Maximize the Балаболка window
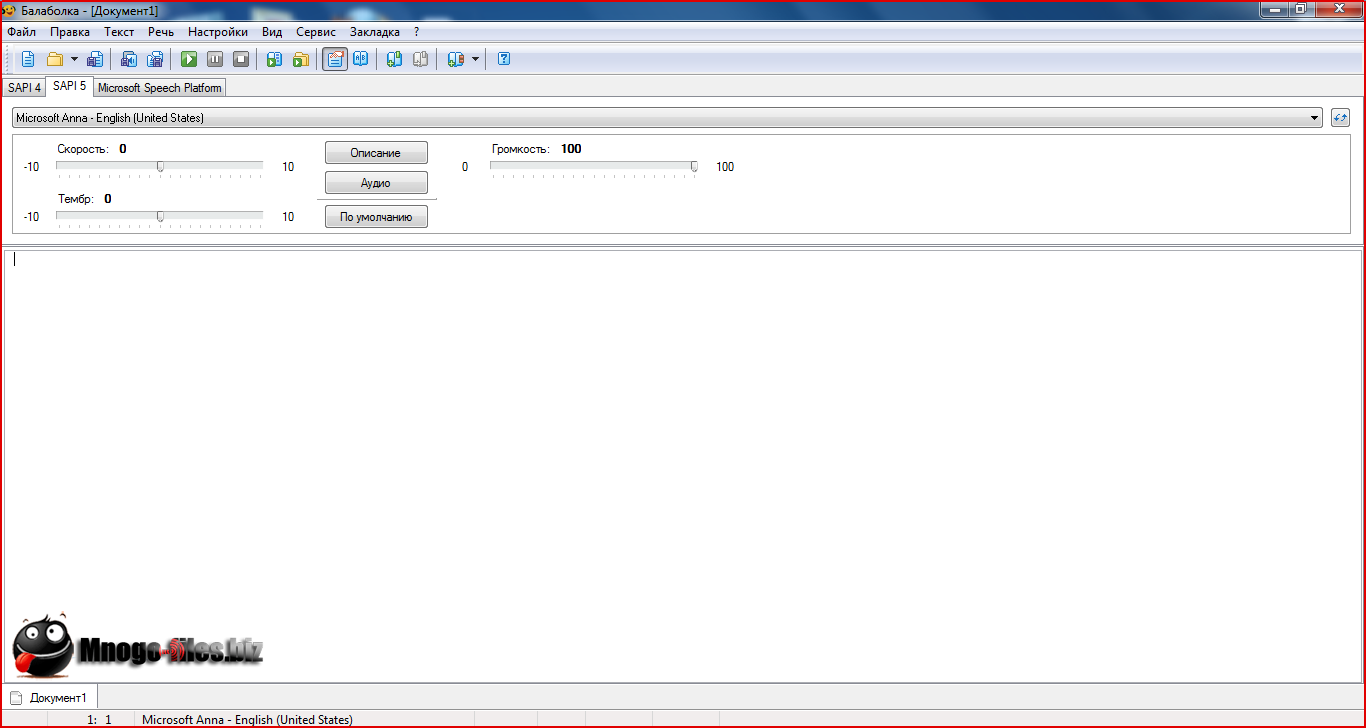The image size is (1366, 728). (x=1301, y=8)
